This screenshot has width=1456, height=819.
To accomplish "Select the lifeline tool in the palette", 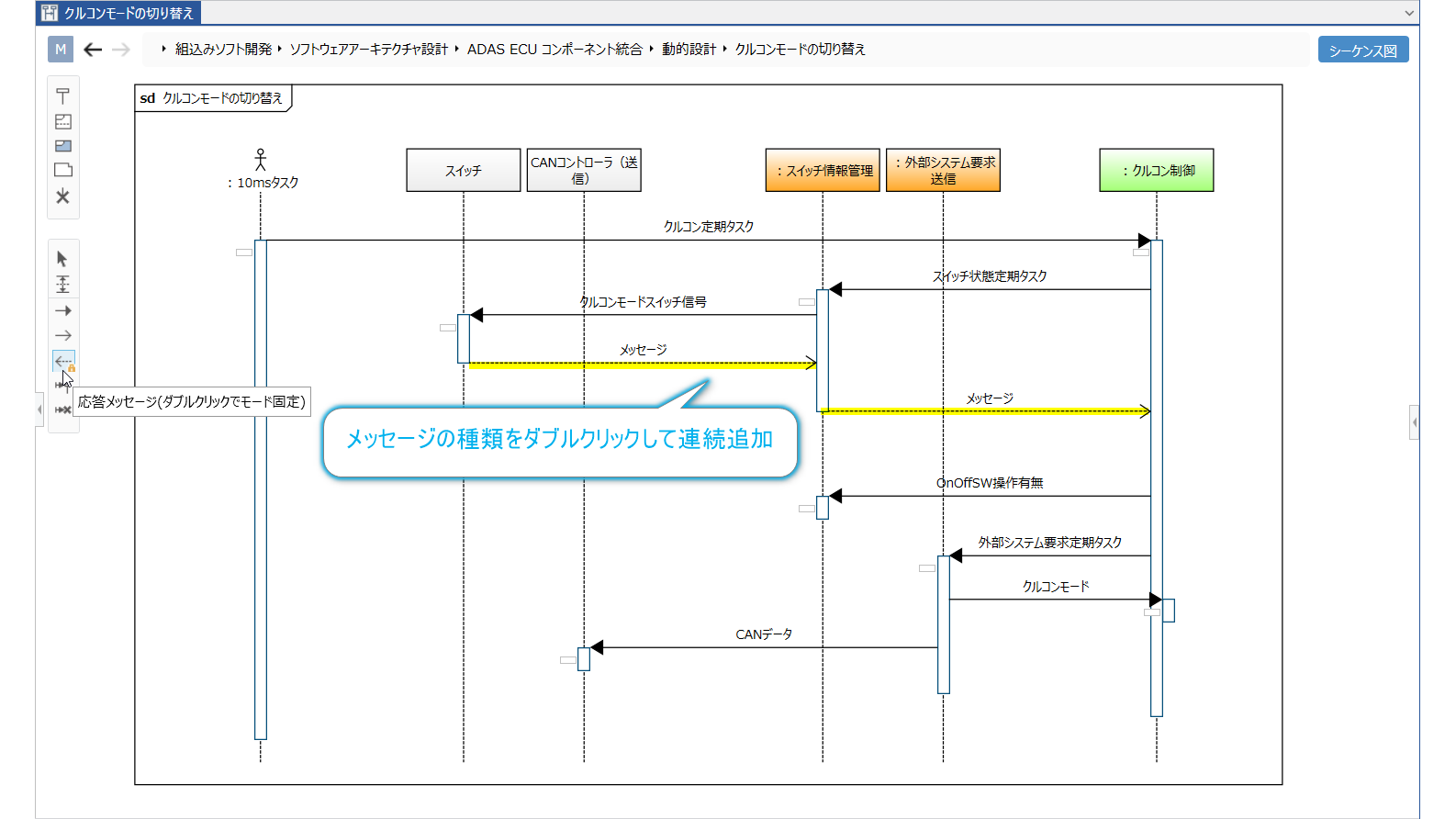I will click(x=62, y=96).
